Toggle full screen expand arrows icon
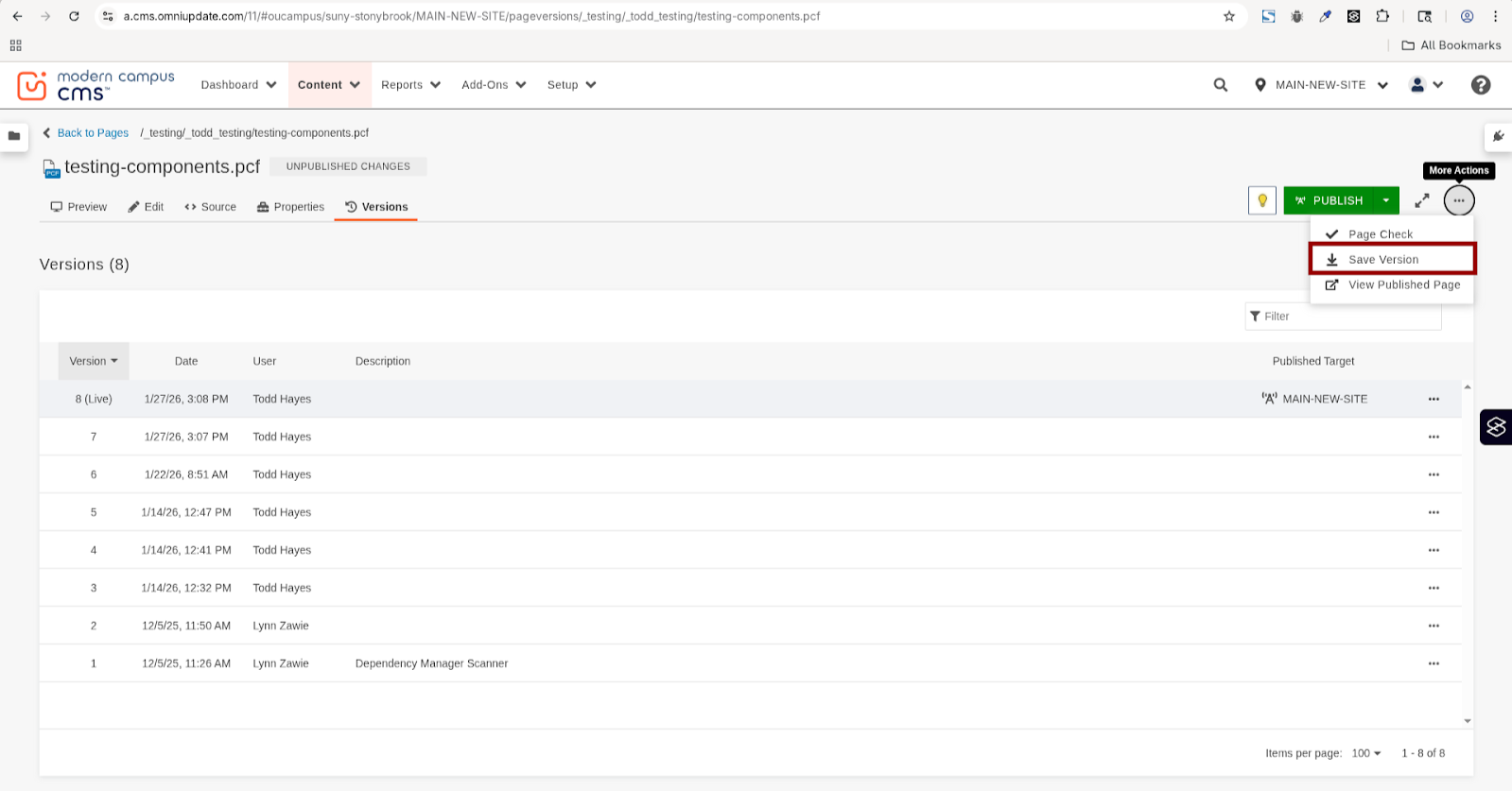 [x=1422, y=200]
